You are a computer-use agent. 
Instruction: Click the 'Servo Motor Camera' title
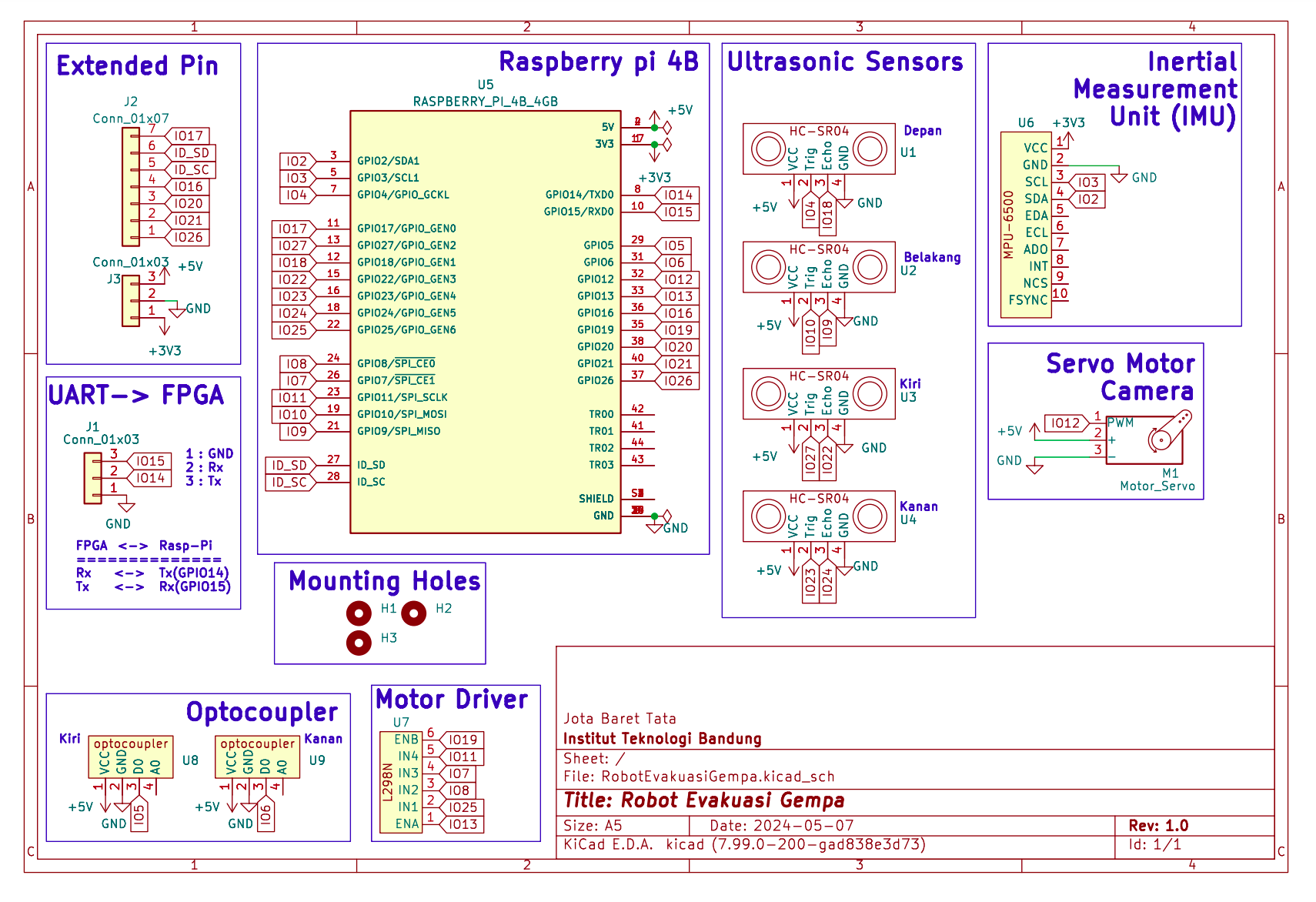coord(1121,377)
